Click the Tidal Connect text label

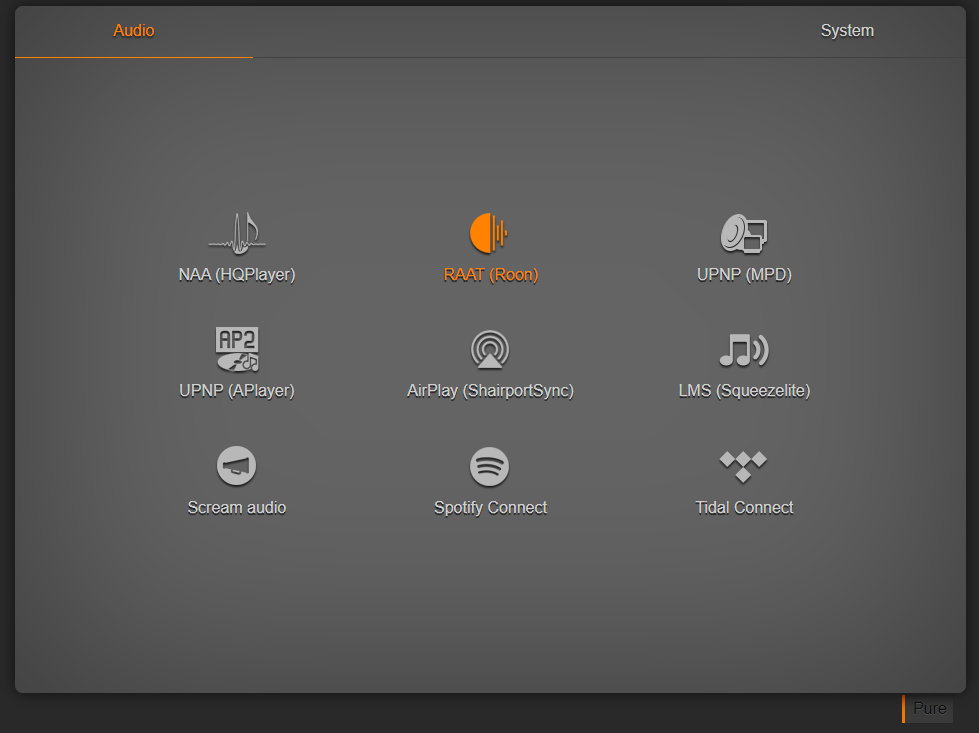(x=744, y=508)
